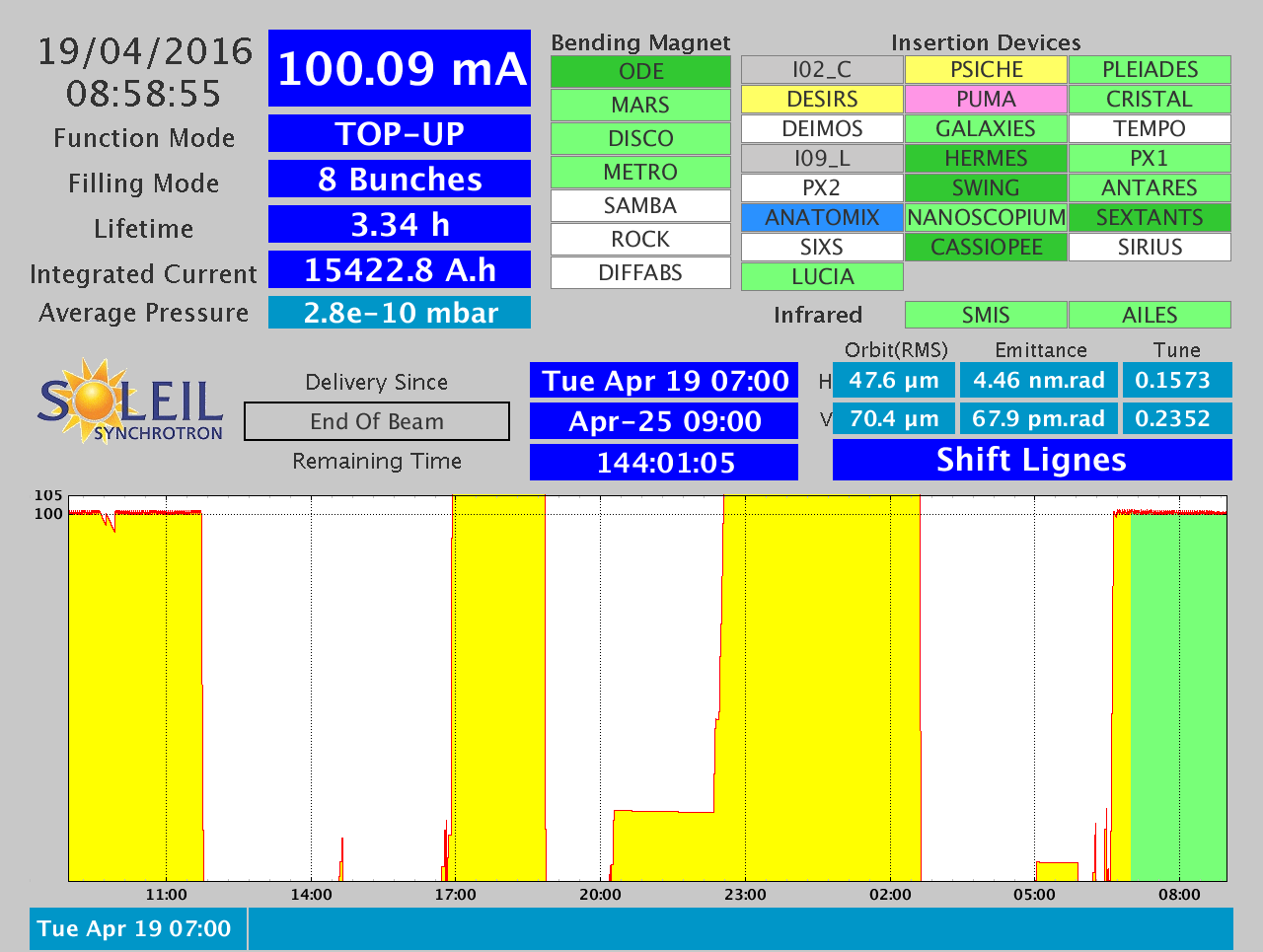Select the vertical orbit 70.4 µm value

tap(894, 418)
